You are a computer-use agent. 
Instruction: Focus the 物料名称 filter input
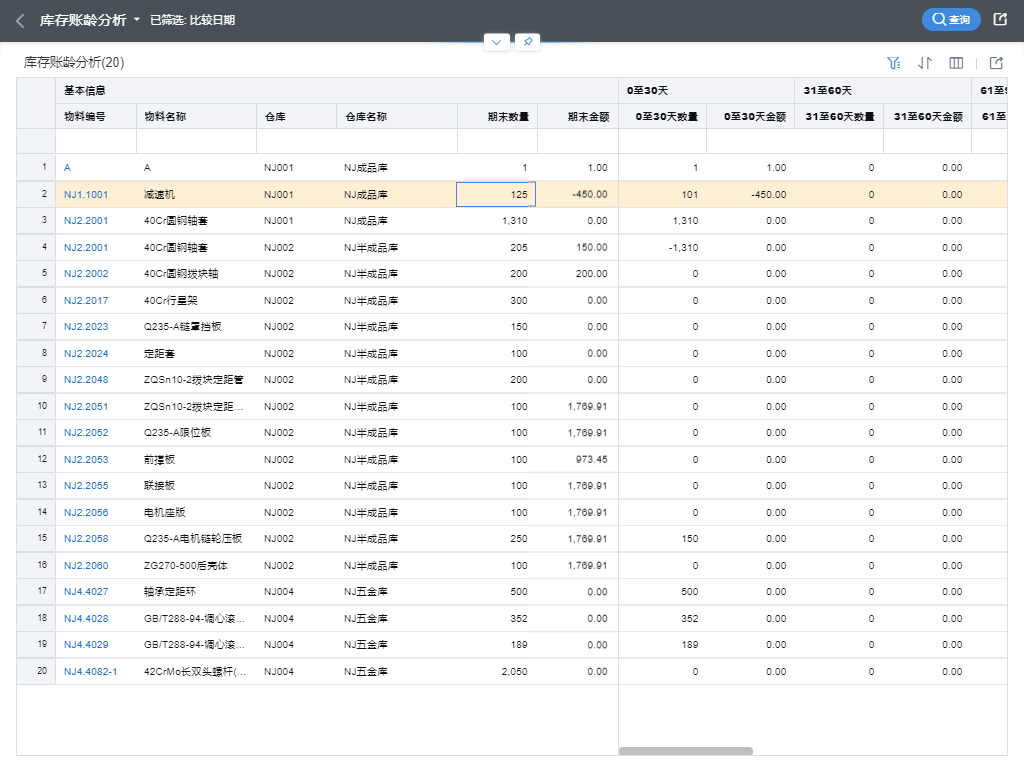[197, 141]
